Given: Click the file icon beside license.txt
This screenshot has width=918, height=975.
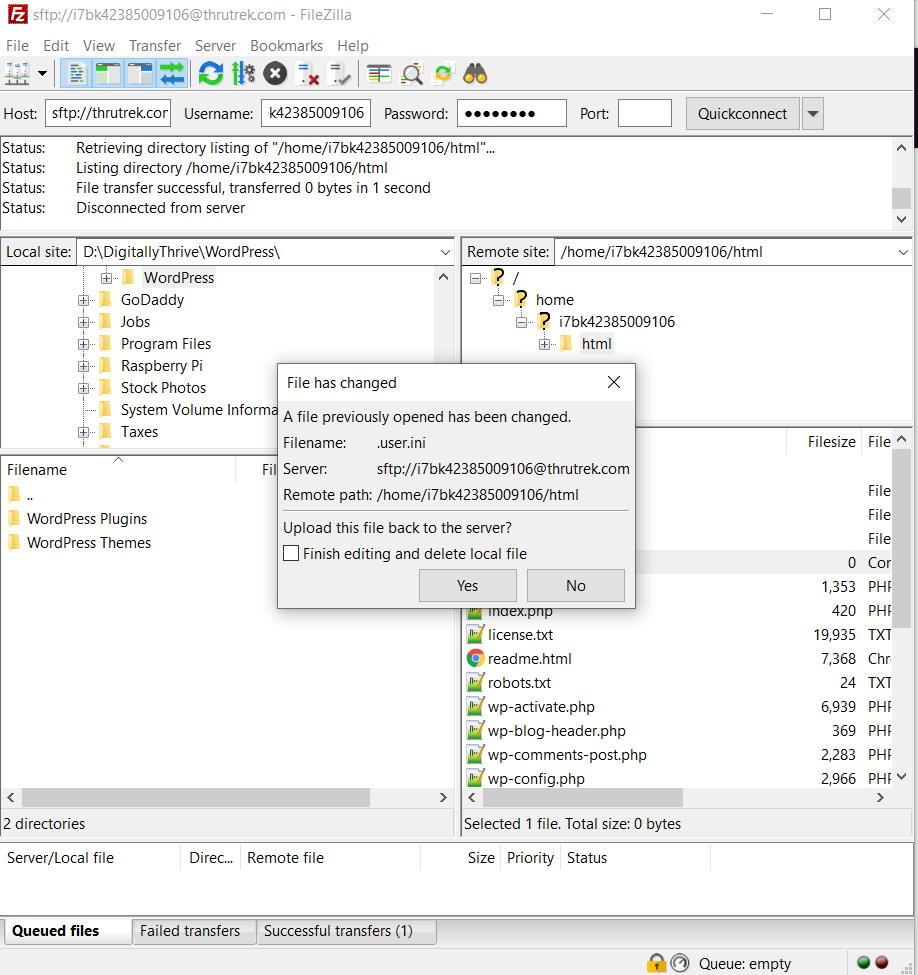Looking at the screenshot, I should point(475,634).
